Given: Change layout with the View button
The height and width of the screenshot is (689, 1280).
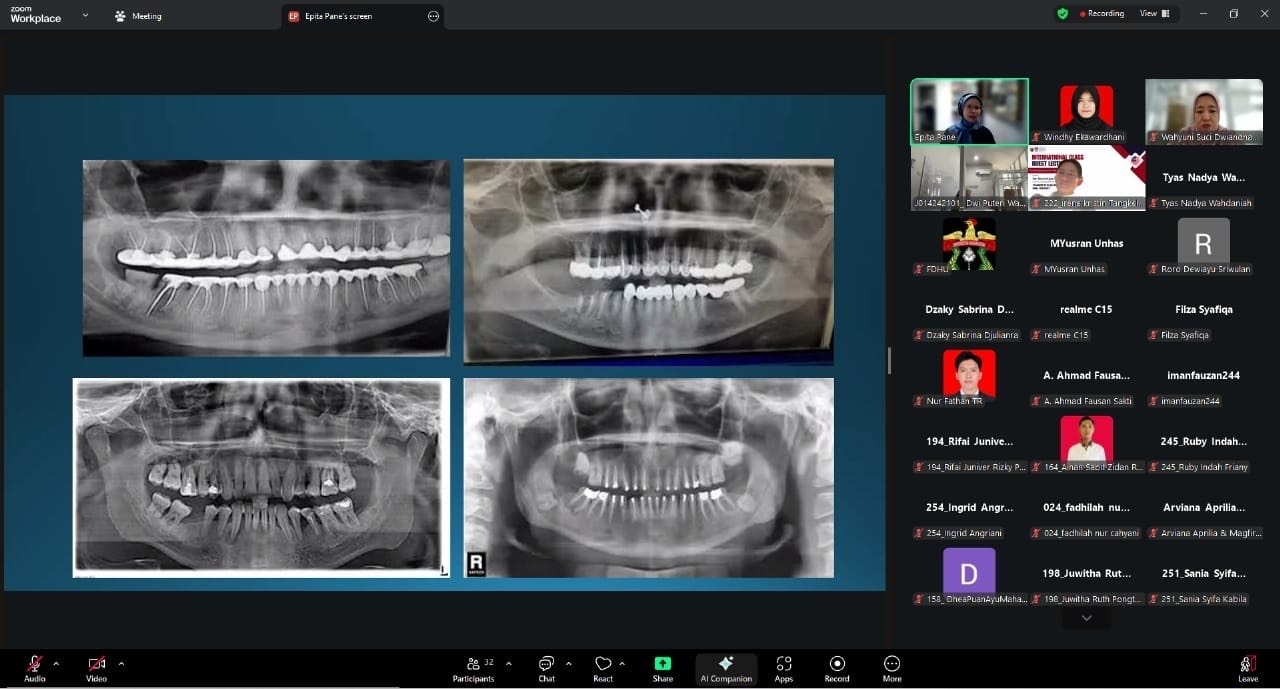Looking at the screenshot, I should click(x=1154, y=14).
